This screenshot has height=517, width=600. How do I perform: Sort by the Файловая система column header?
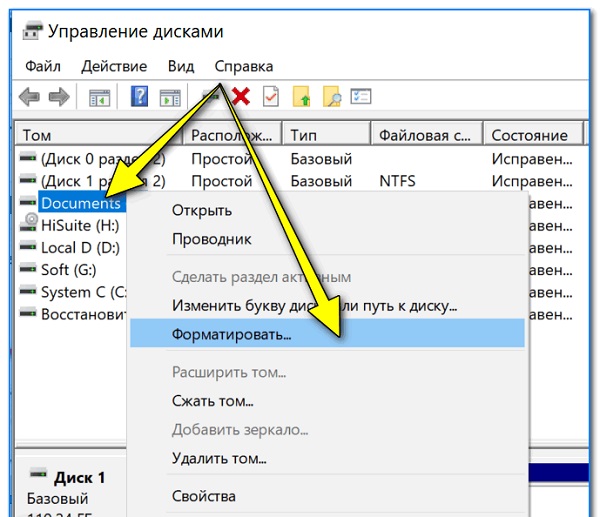(426, 135)
